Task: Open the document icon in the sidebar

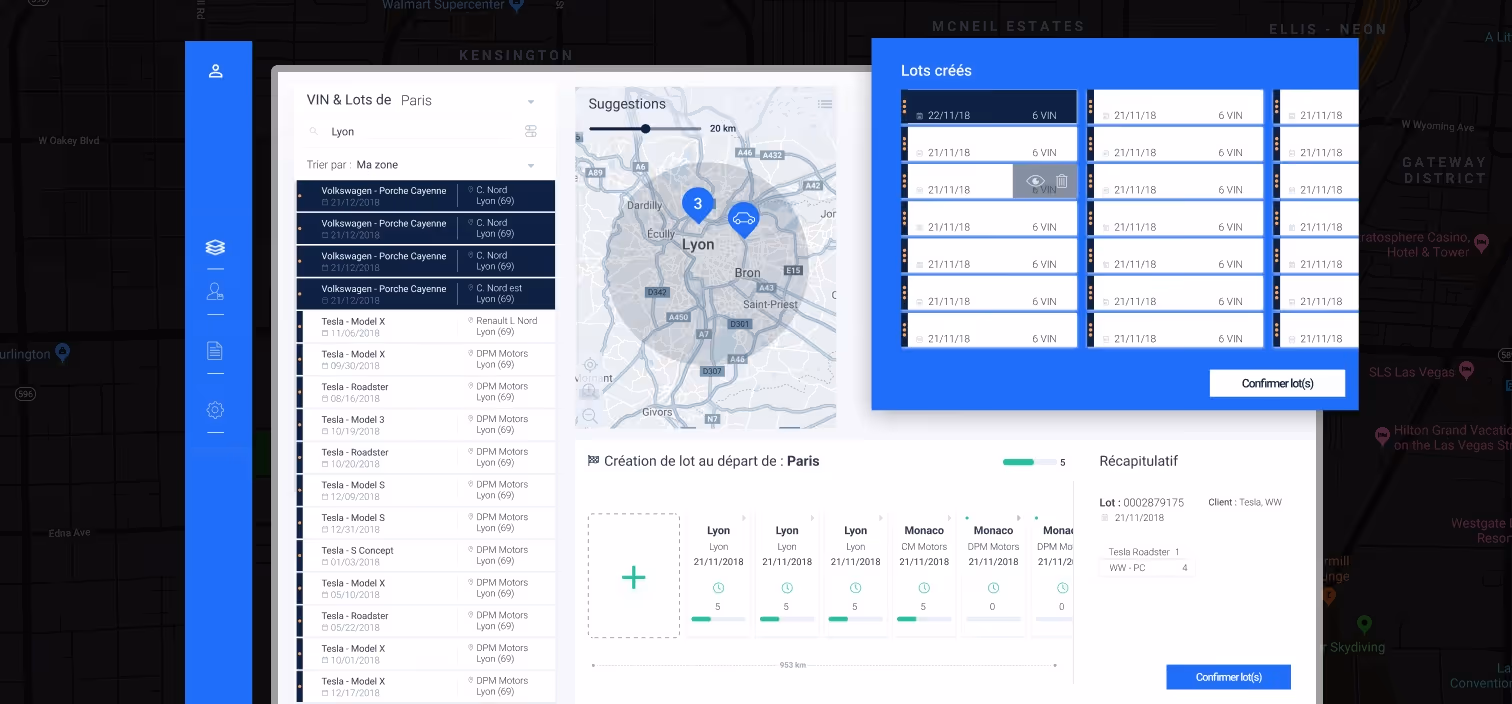Action: pos(215,351)
